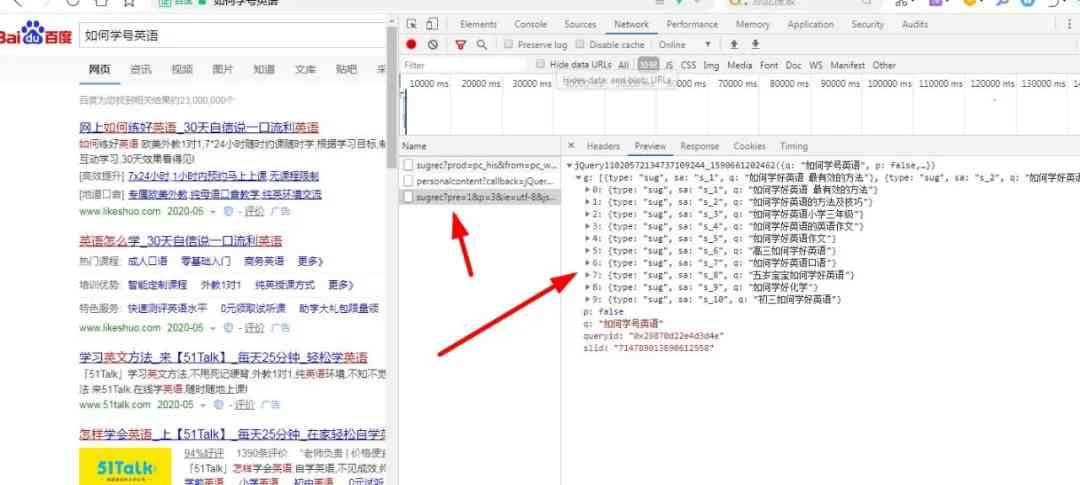Screen dimensions: 1080x485
Task: Expand item 4 with s_5 suggestion
Action: tap(587, 238)
